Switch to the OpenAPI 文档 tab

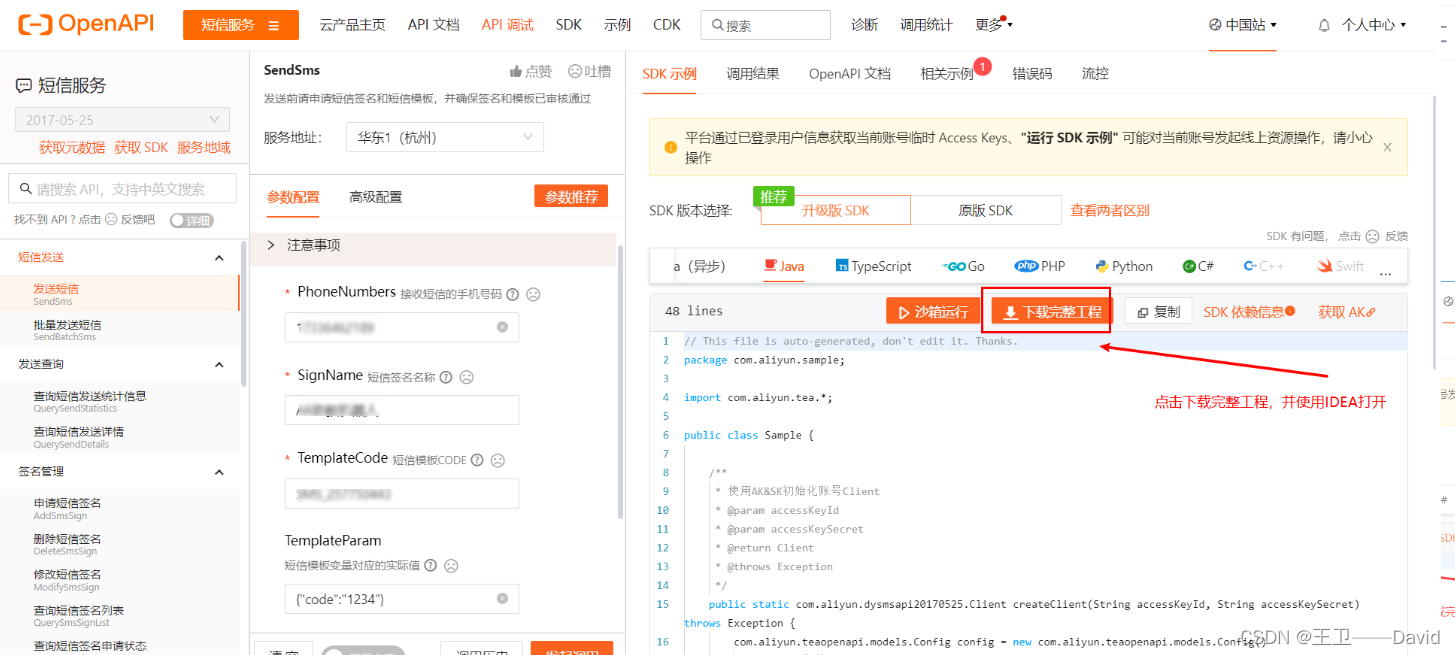coord(850,73)
